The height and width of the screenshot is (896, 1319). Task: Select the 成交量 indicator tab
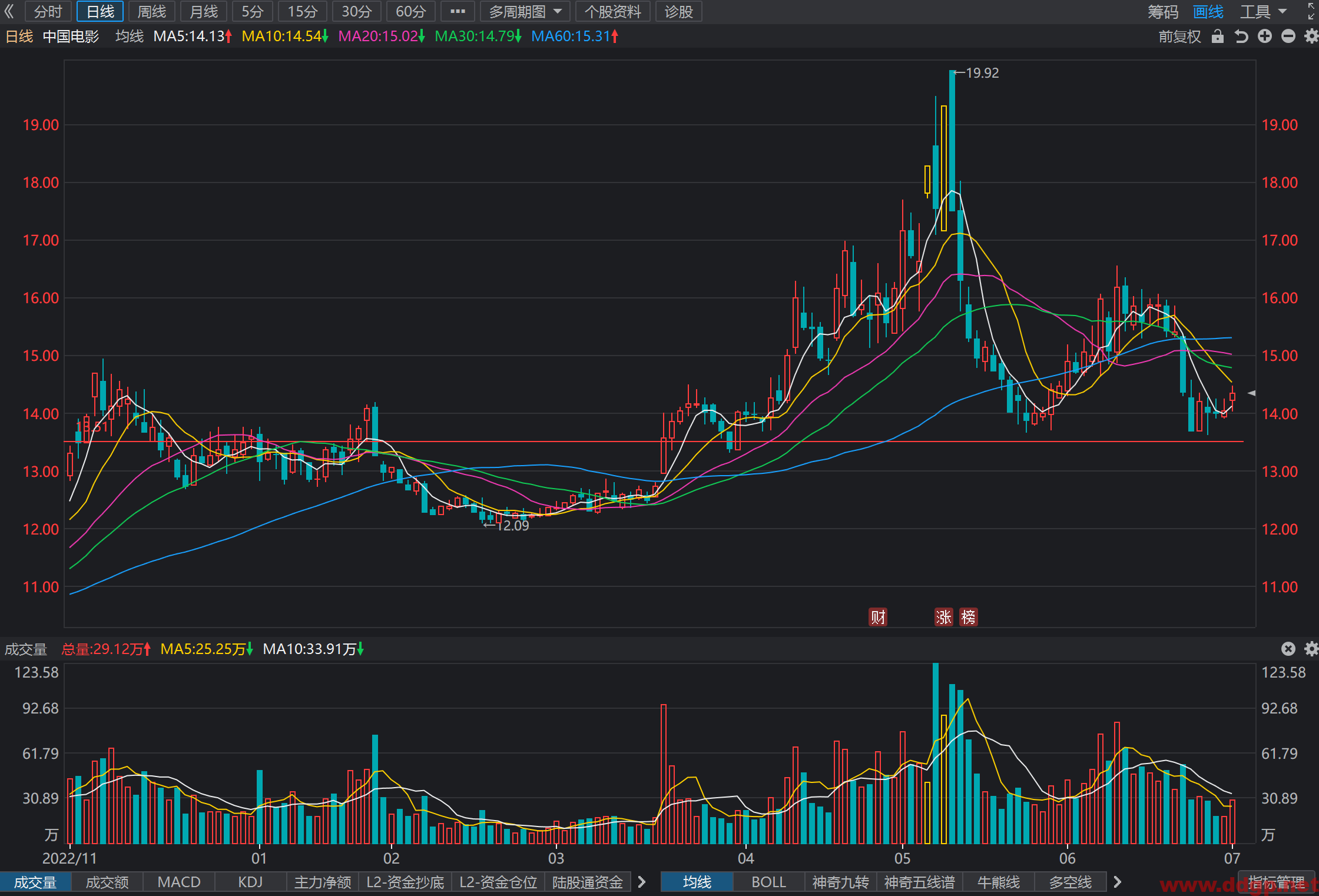pyautogui.click(x=35, y=882)
